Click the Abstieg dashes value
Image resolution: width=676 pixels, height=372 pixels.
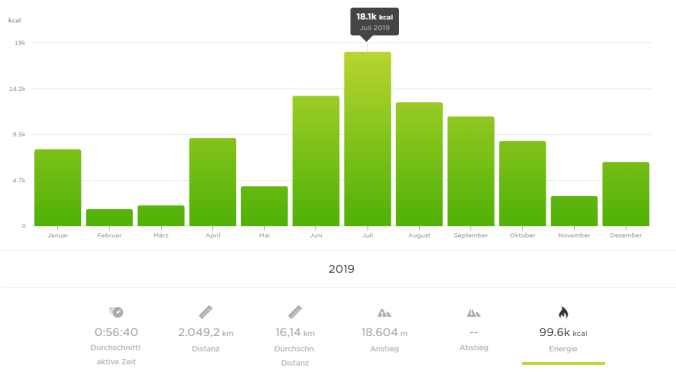[x=473, y=332]
